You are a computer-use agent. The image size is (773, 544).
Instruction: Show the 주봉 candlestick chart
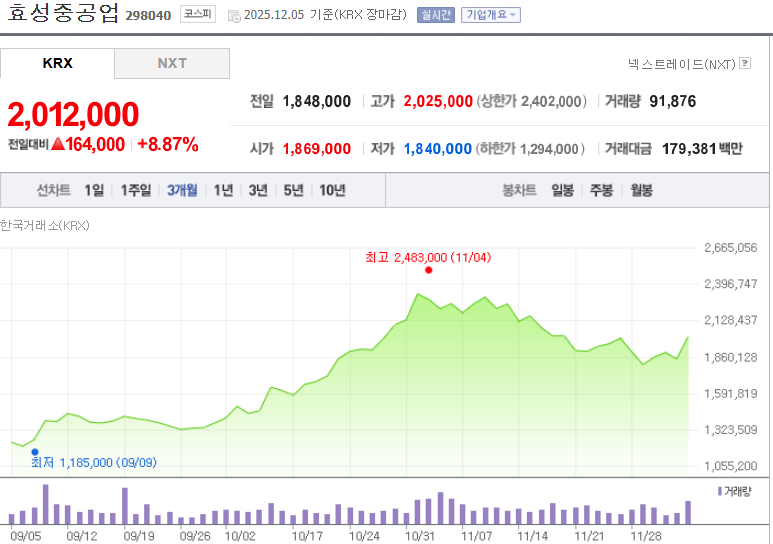(x=601, y=190)
